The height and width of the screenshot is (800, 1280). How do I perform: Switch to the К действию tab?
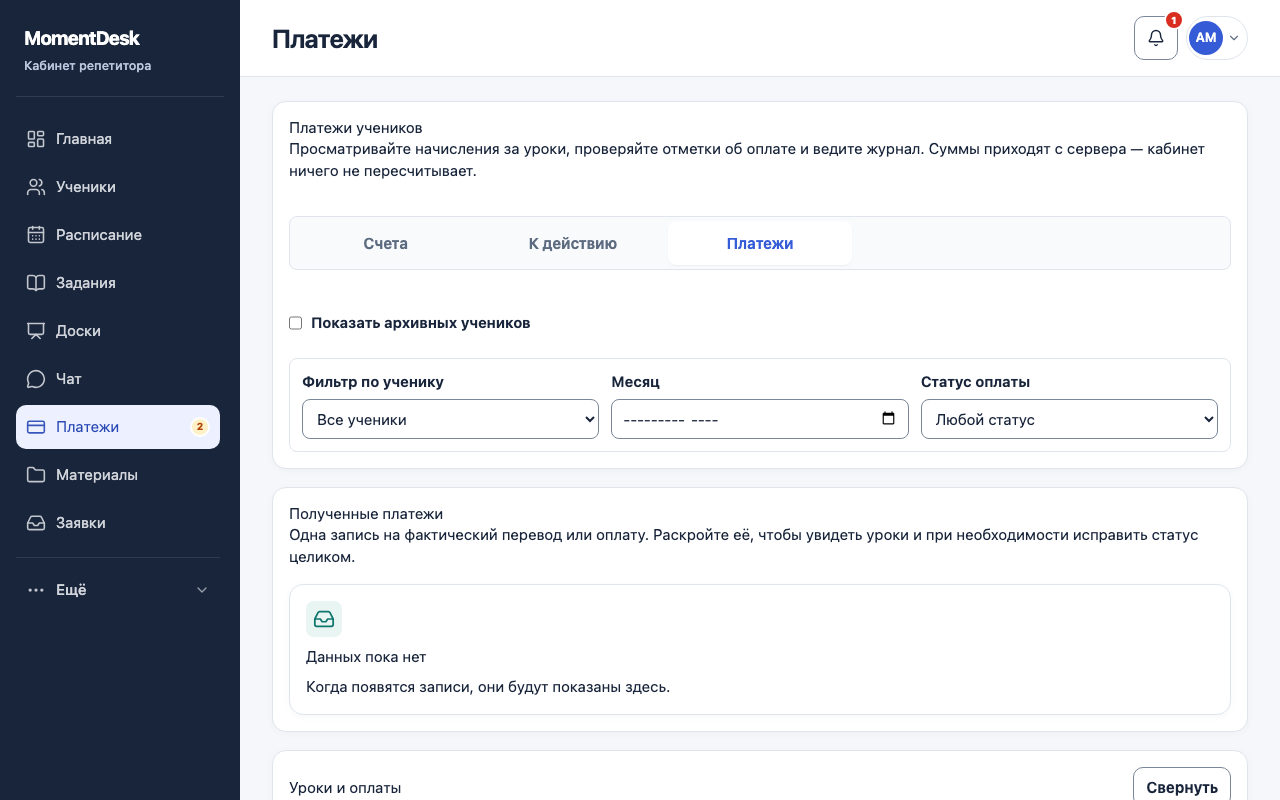[x=573, y=243]
